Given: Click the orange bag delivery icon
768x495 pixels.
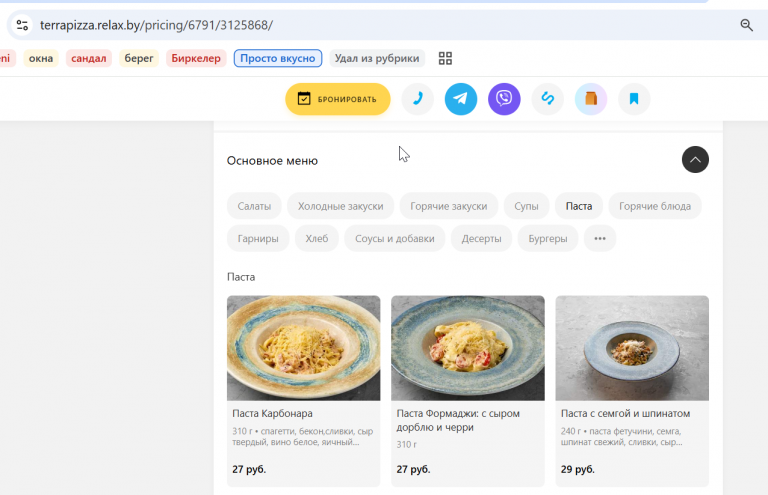Looking at the screenshot, I should pyautogui.click(x=591, y=99).
